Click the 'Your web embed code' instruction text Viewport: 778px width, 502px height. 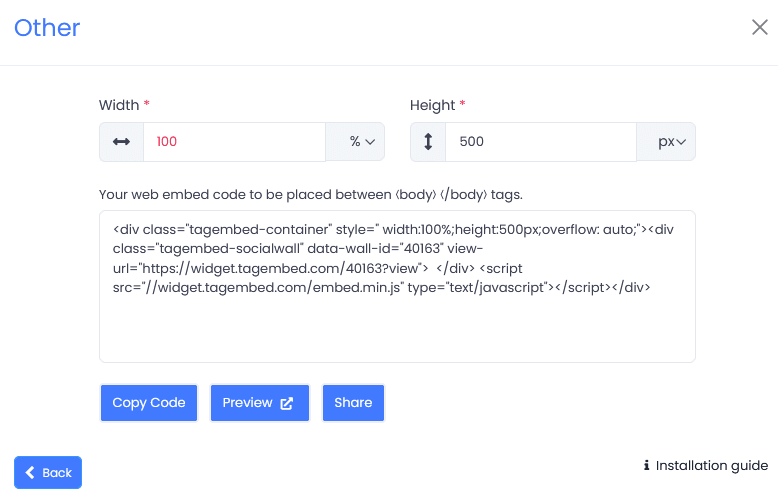[311, 194]
